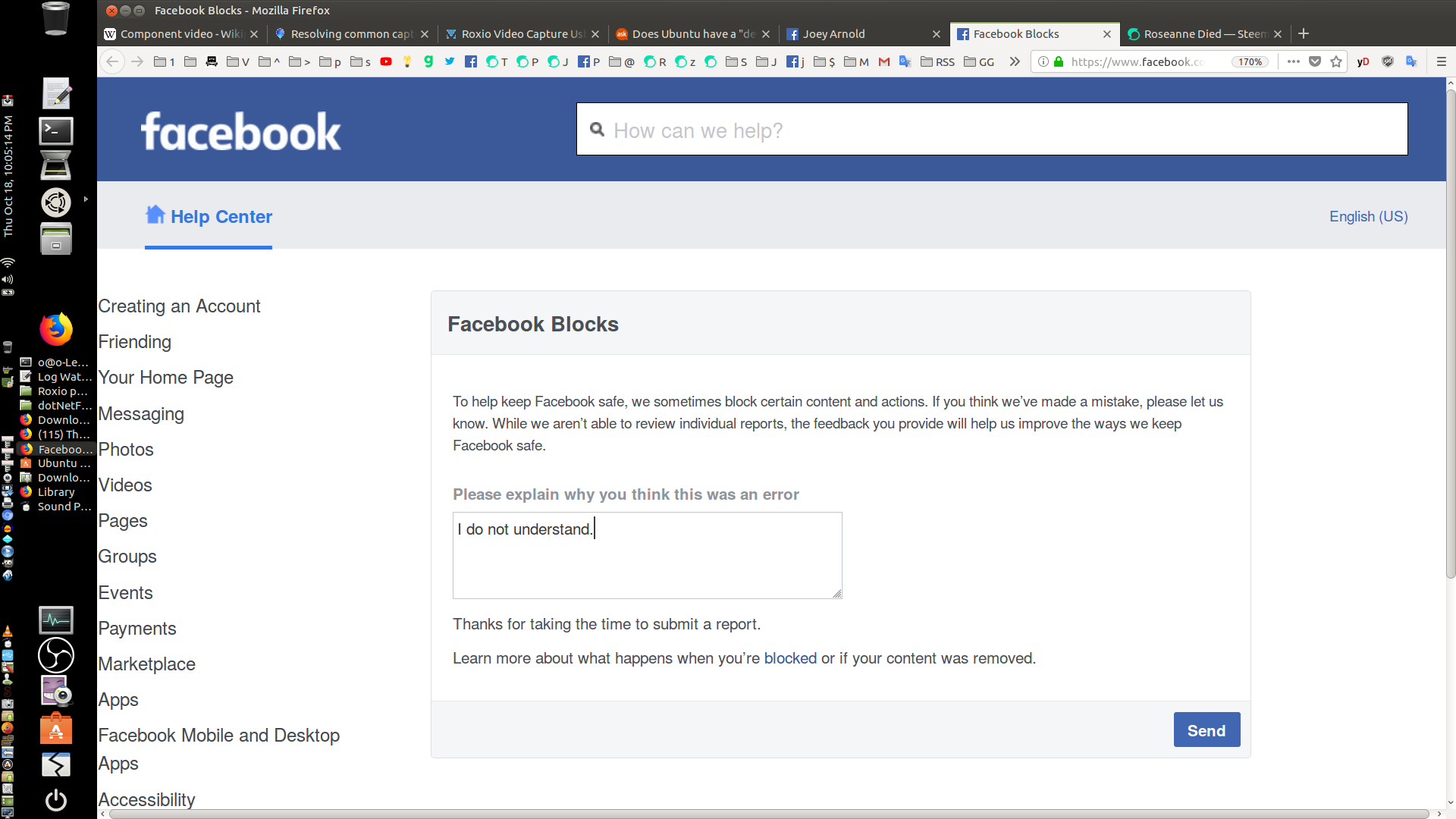Click the horizontal page scrollbar
The image size is (1456, 819).
[x=769, y=814]
